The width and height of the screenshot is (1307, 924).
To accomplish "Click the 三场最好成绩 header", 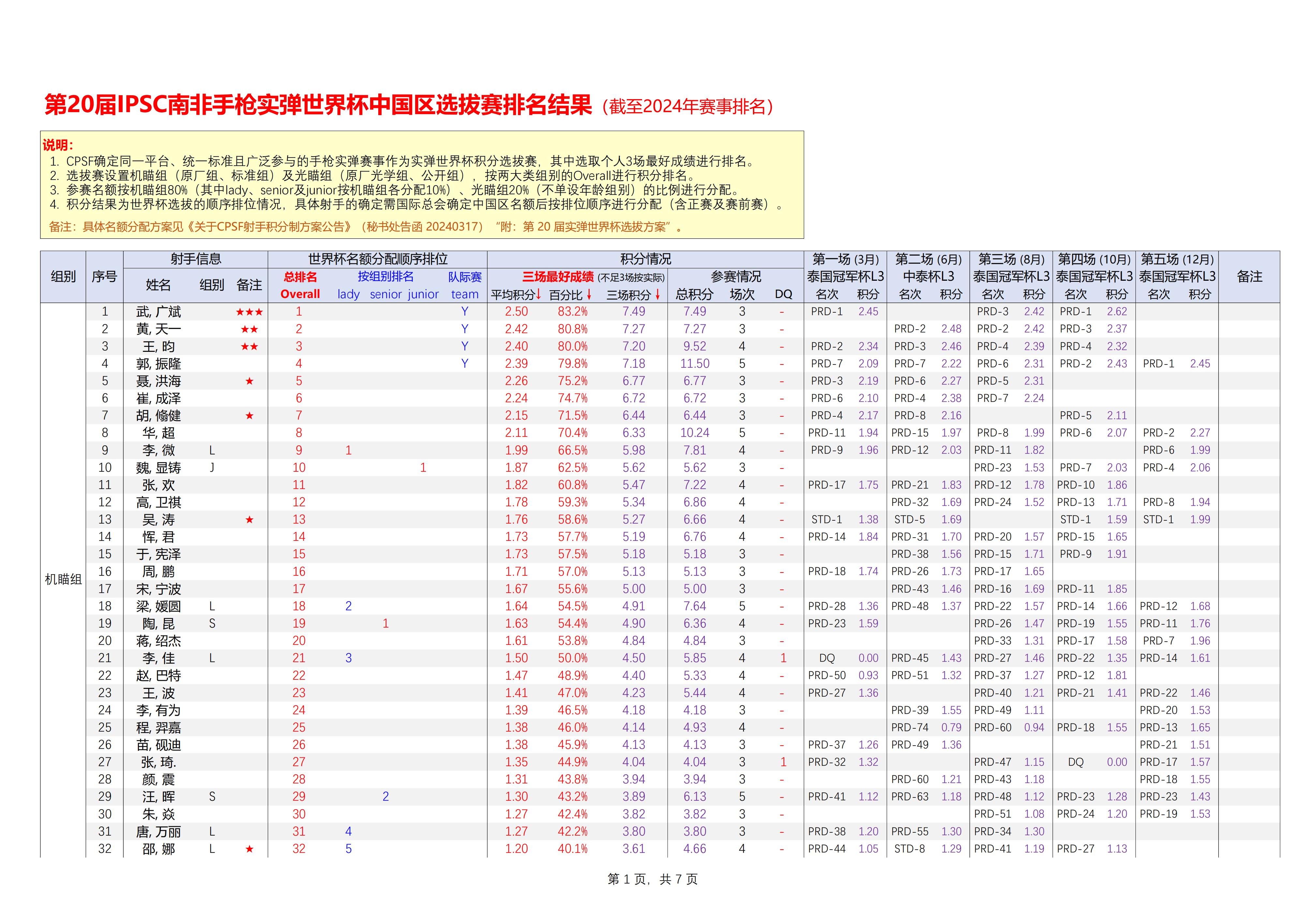I will point(558,277).
